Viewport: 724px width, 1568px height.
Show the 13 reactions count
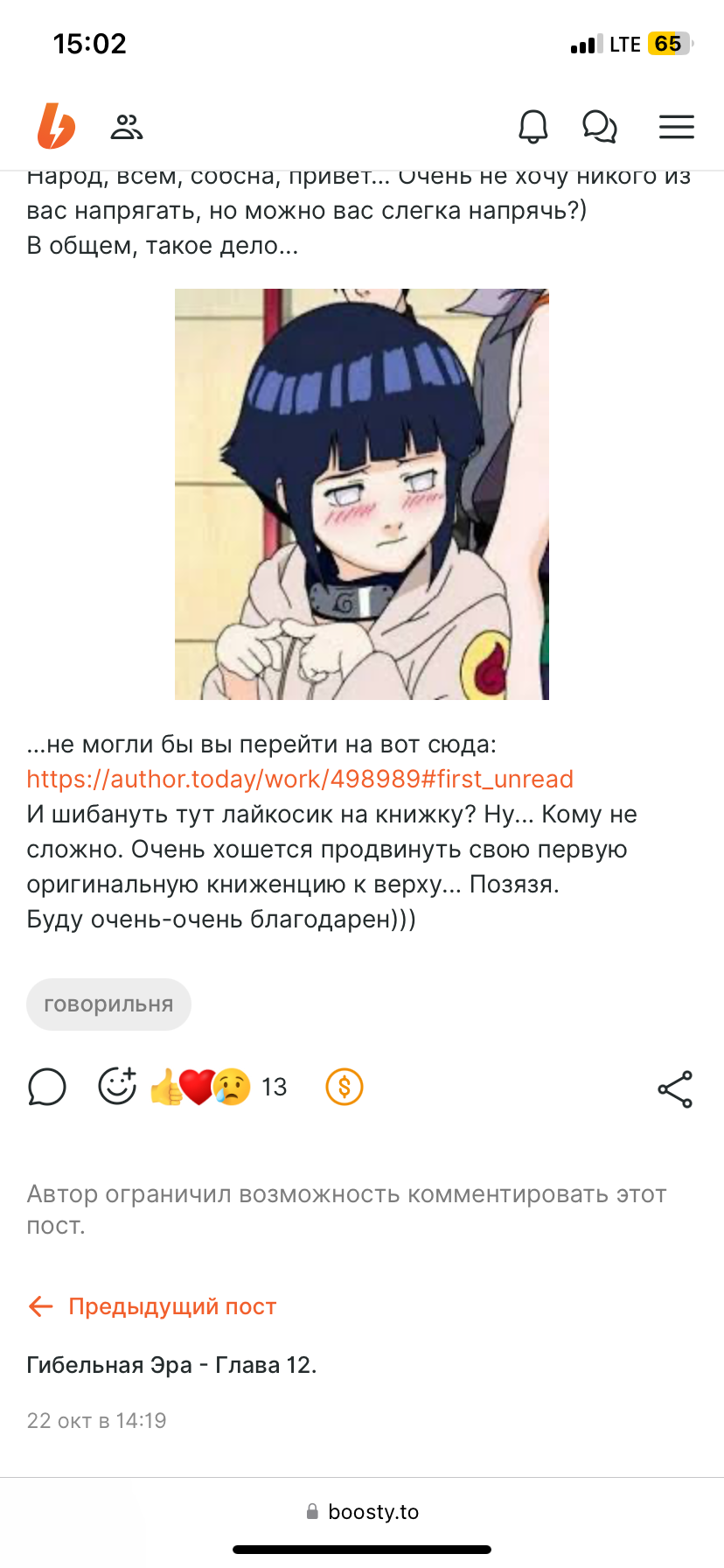coord(275,1088)
